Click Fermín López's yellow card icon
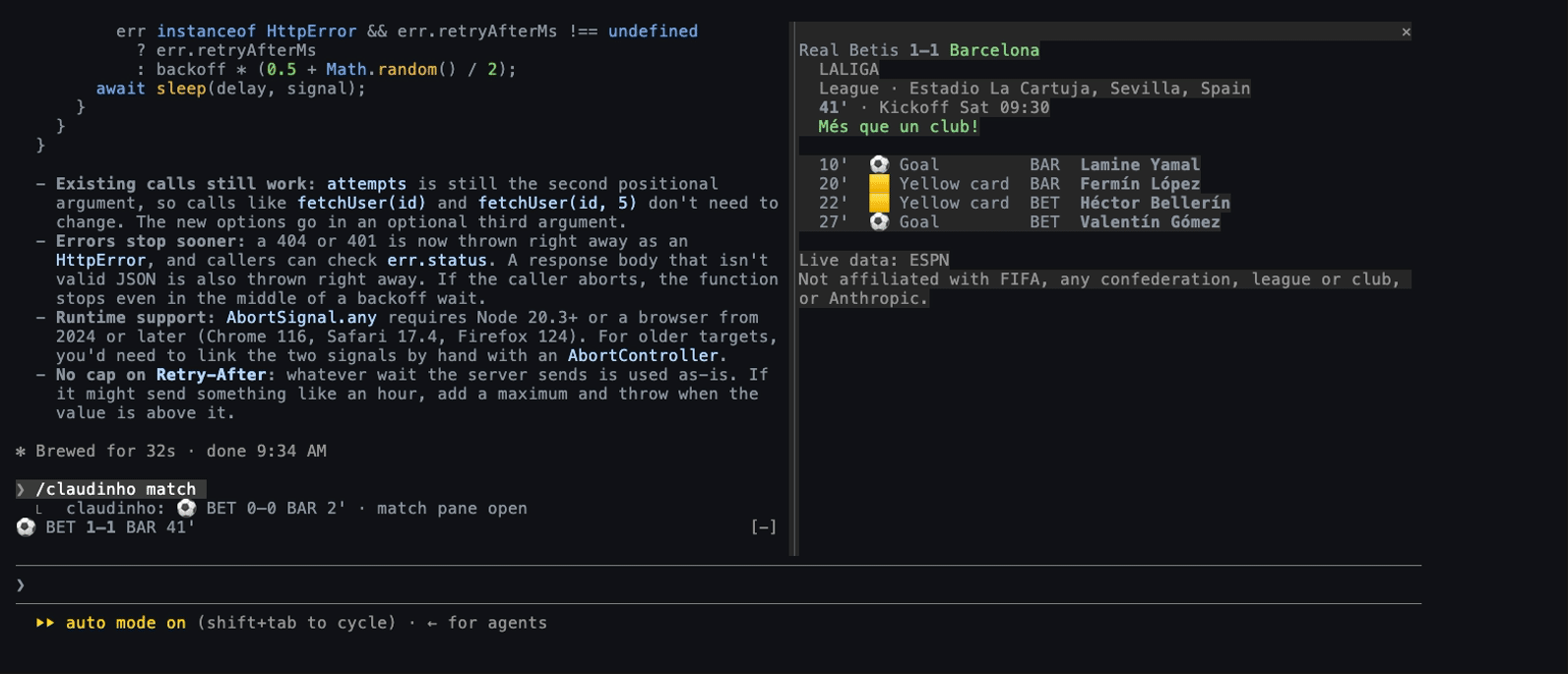 [879, 184]
